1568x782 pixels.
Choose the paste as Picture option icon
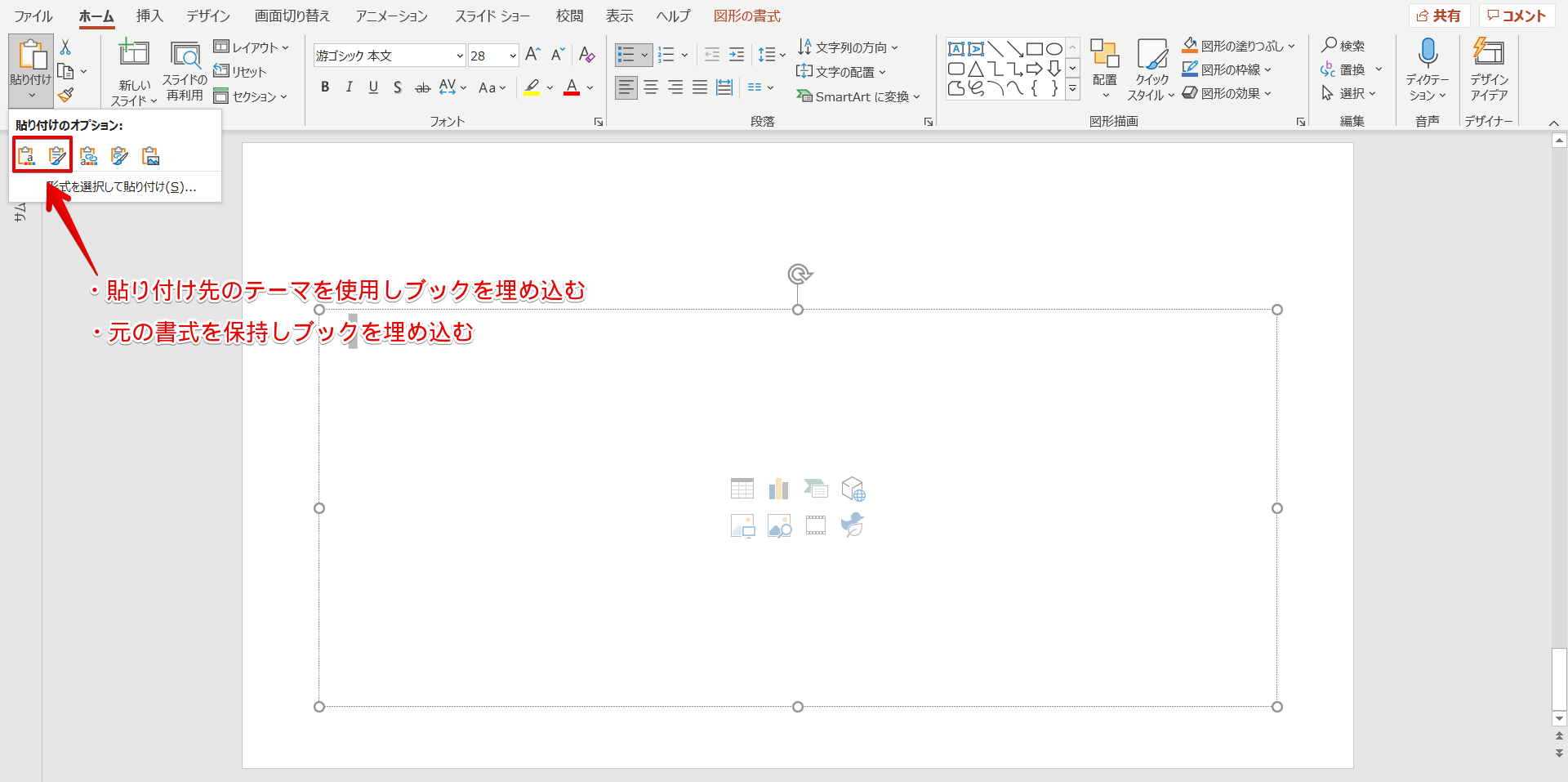tap(150, 155)
